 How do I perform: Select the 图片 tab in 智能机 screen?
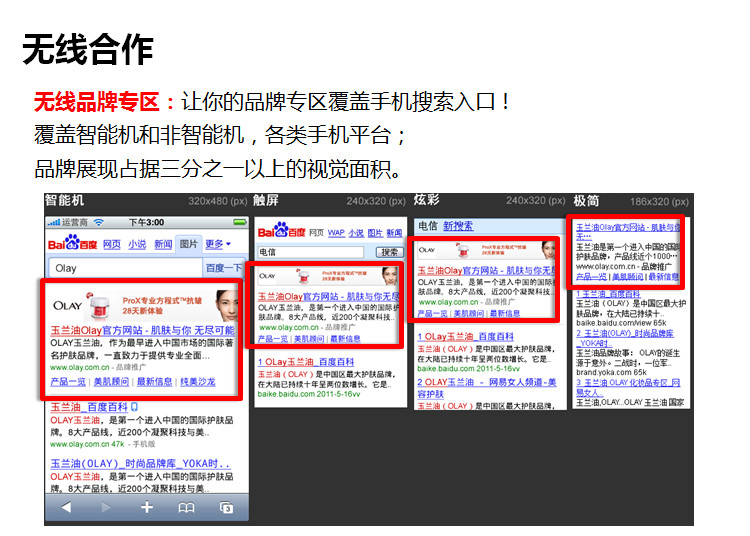(188, 244)
